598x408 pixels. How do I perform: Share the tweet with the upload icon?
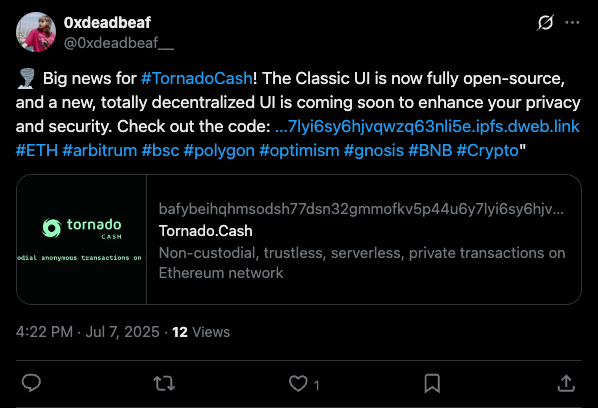(566, 384)
